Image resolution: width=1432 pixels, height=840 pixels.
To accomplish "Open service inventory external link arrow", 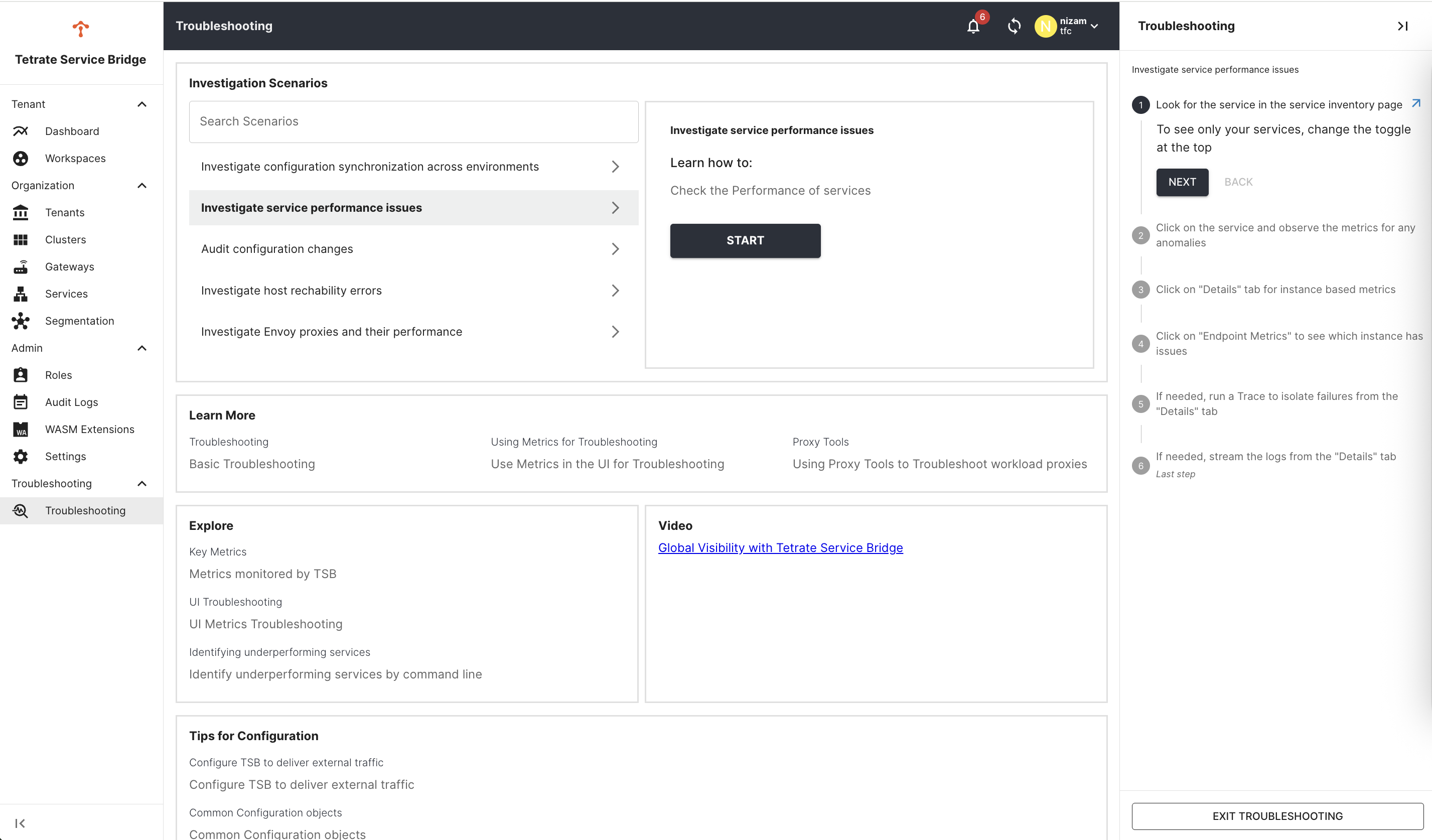I will [x=1415, y=103].
